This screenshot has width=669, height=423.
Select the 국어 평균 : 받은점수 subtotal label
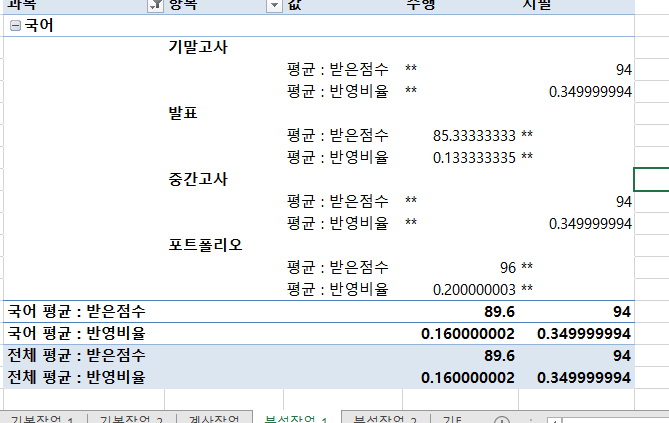coord(76,311)
